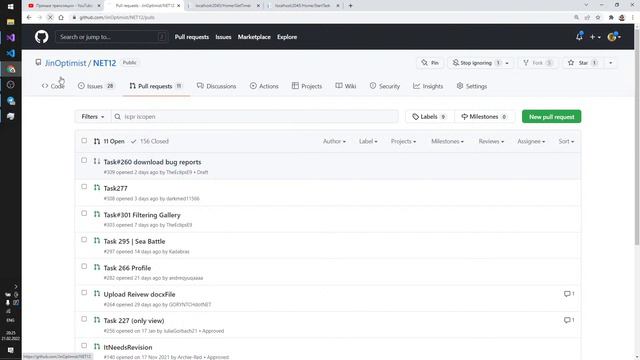Expand the Author filter dropdown
The width and height of the screenshot is (640, 360).
pos(334,141)
